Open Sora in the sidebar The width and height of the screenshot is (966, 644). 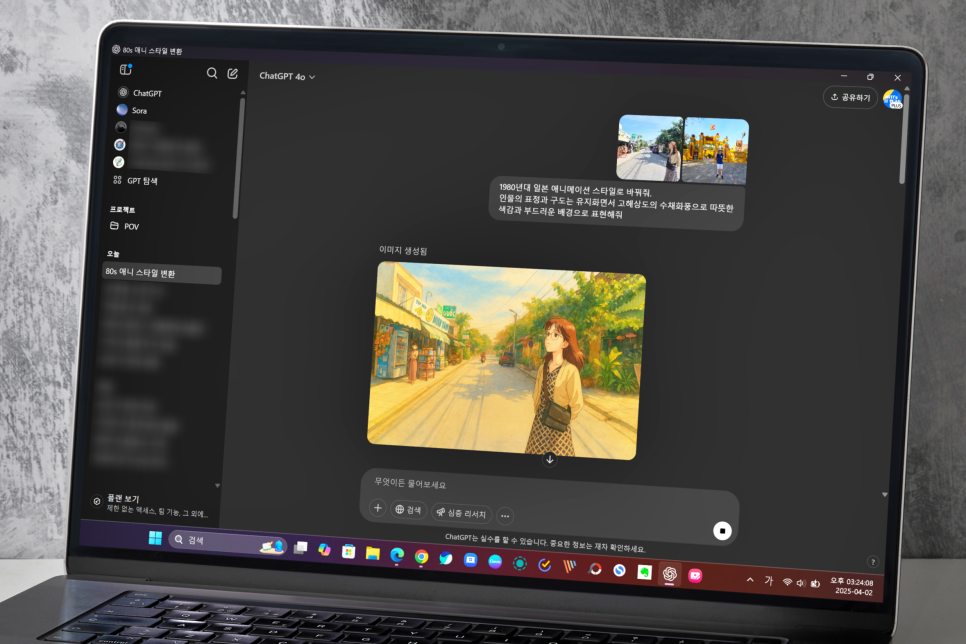(x=132, y=110)
